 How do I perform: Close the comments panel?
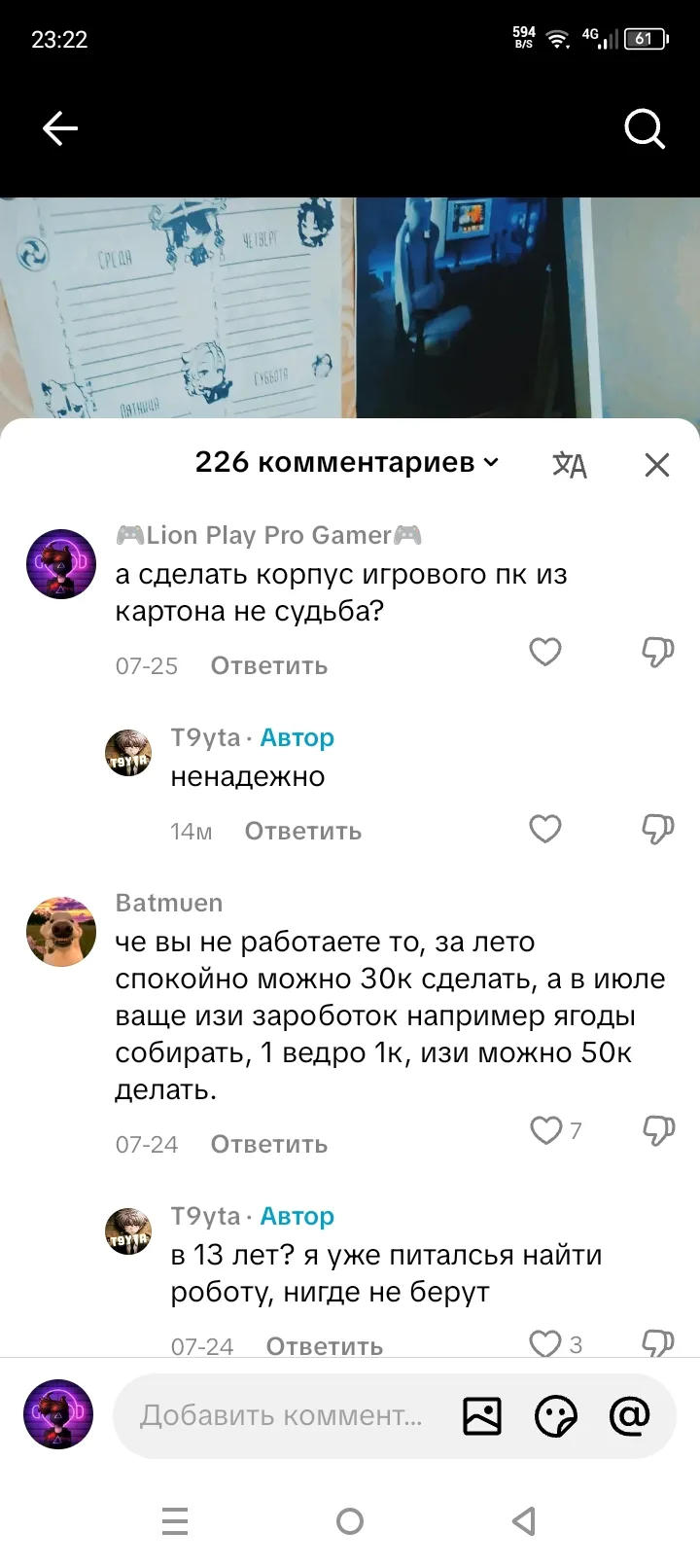point(657,464)
